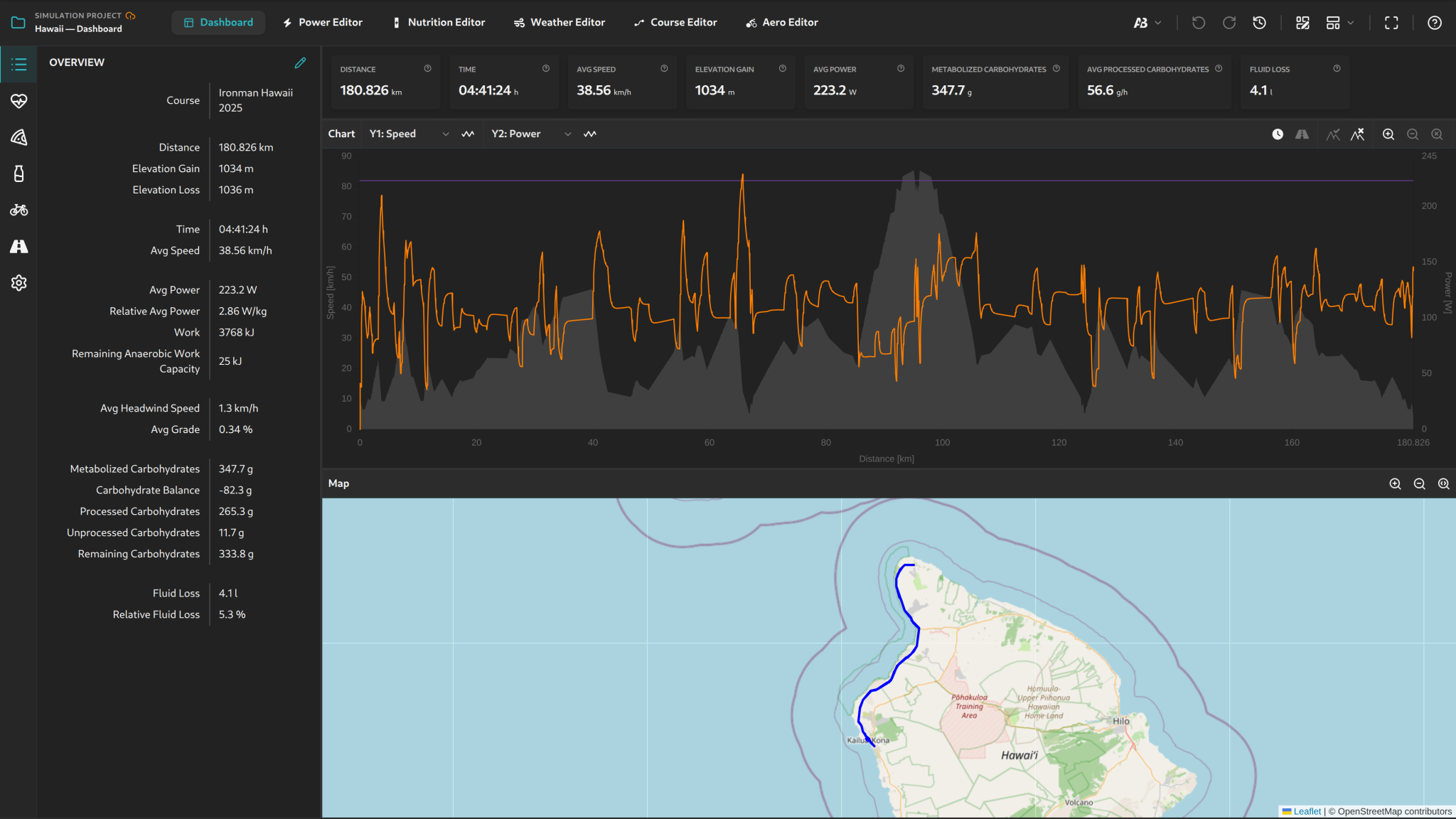This screenshot has width=1456, height=819.
Task: Open the nutrition bottle sidebar icon
Action: point(19,173)
